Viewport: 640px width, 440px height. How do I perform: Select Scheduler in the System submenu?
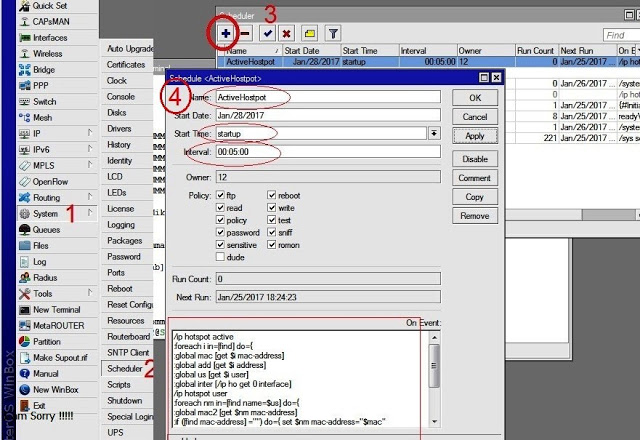pyautogui.click(x=125, y=368)
